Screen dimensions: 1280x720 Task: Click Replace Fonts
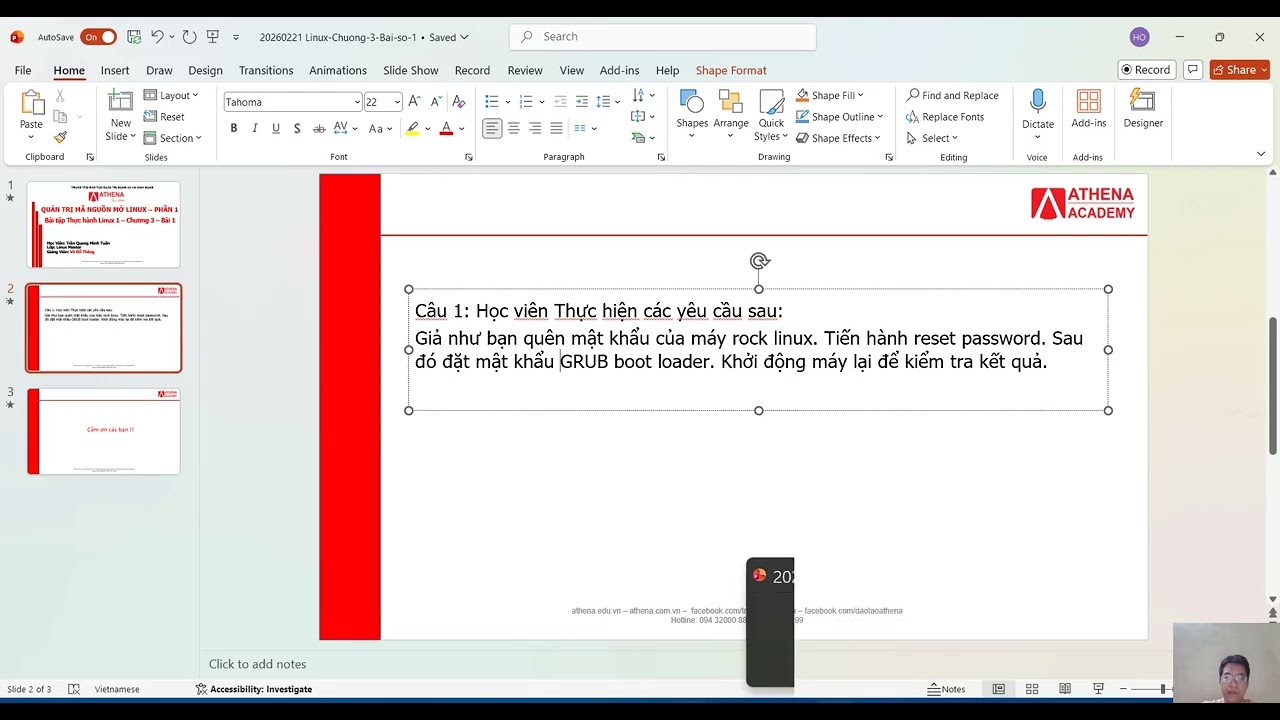coord(945,117)
